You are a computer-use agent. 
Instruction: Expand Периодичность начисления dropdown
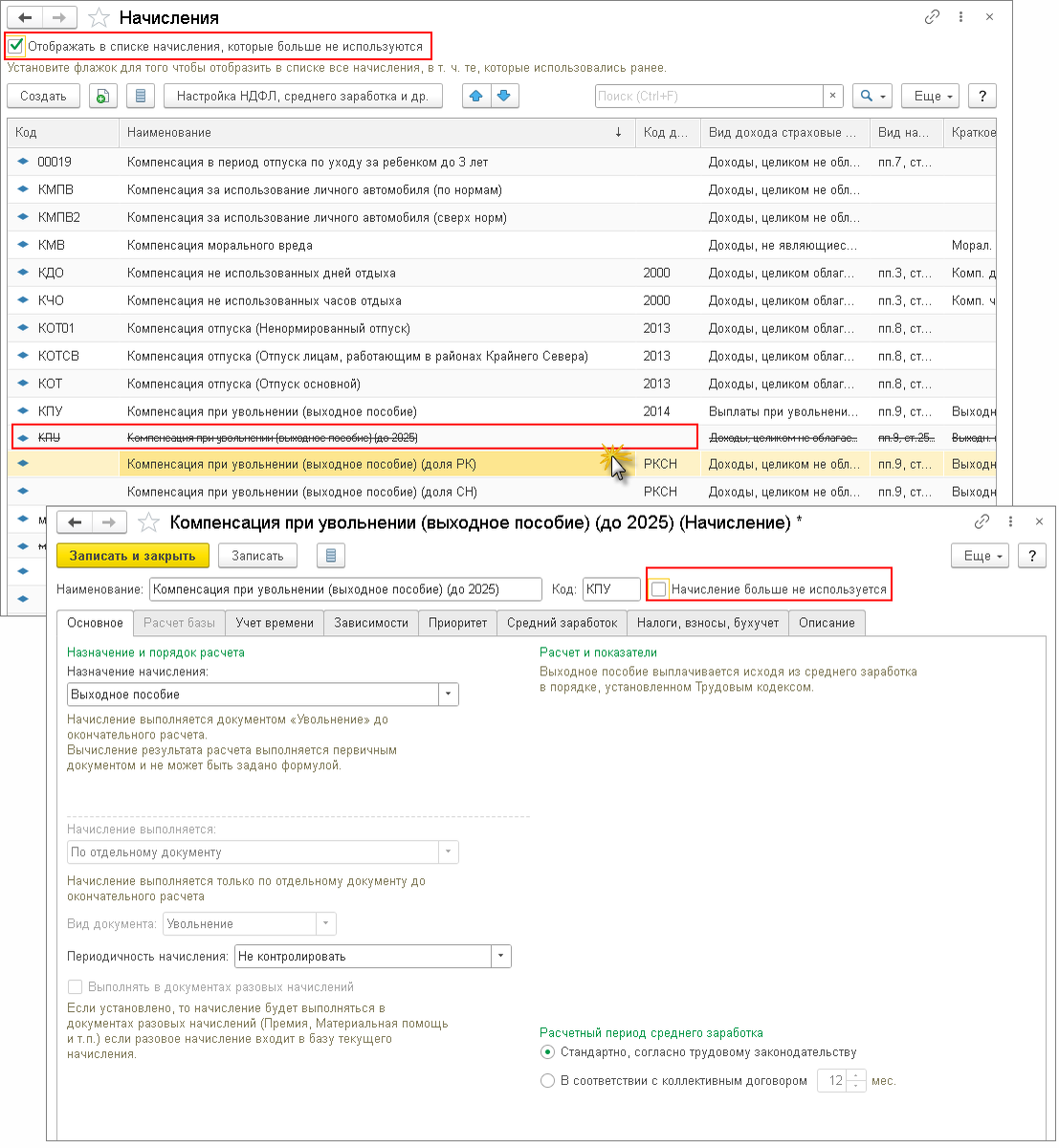point(501,957)
